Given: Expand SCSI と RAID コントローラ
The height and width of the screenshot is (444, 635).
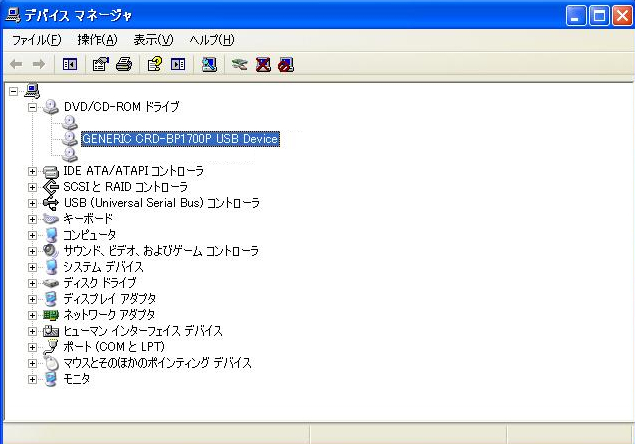Looking at the screenshot, I should pos(32,187).
